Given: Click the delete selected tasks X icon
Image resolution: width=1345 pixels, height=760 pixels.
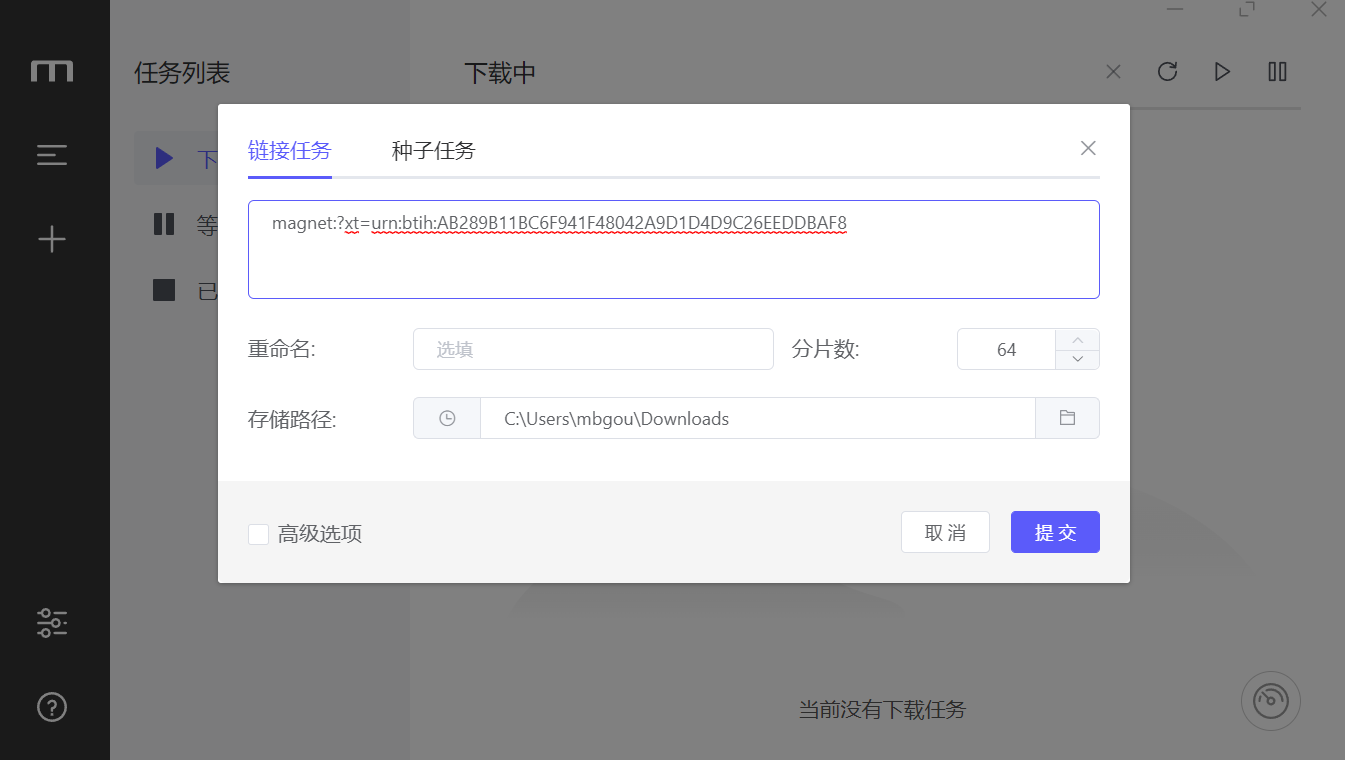Looking at the screenshot, I should 1113,72.
